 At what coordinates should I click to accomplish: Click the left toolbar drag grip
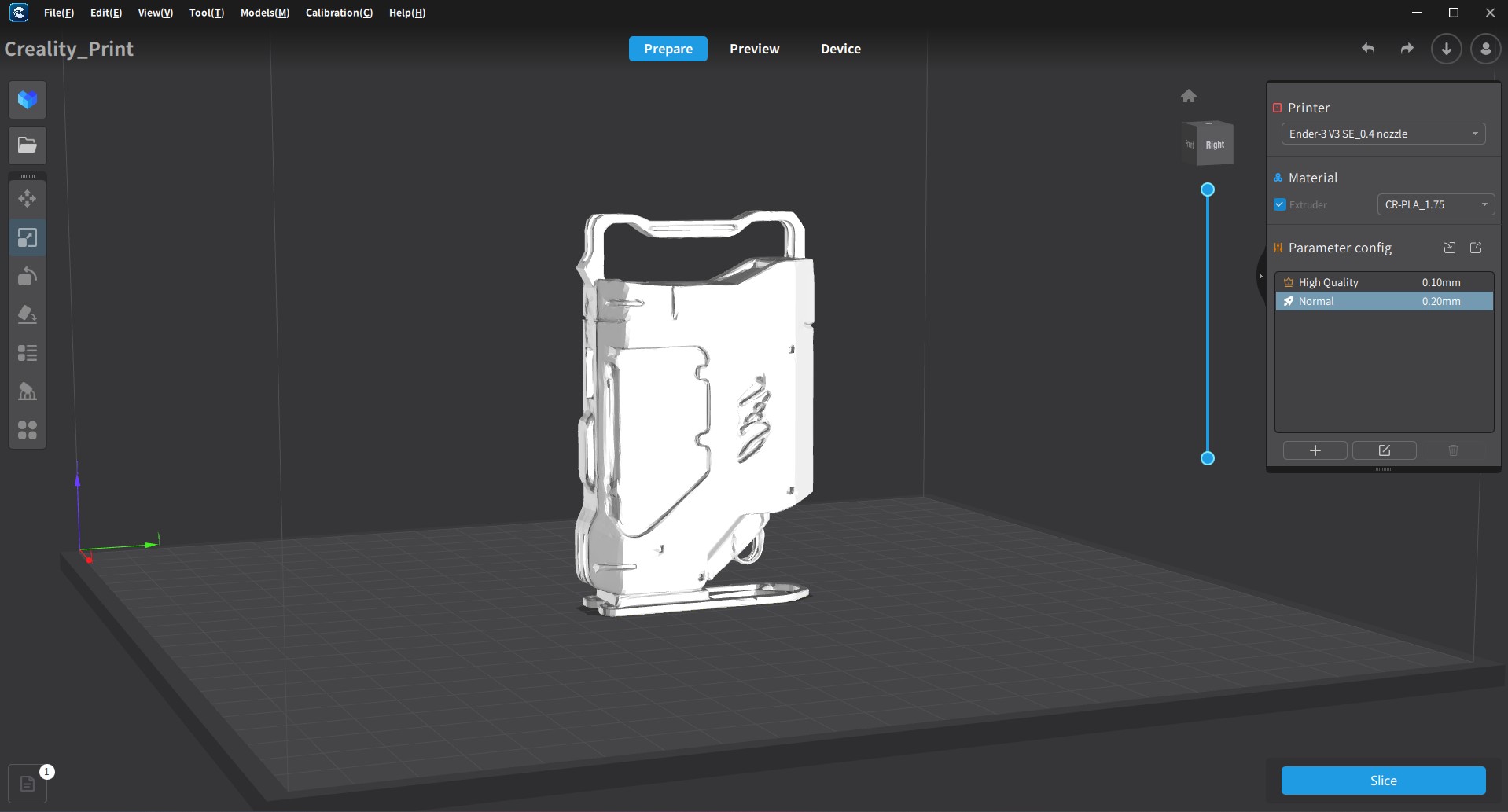[28, 176]
